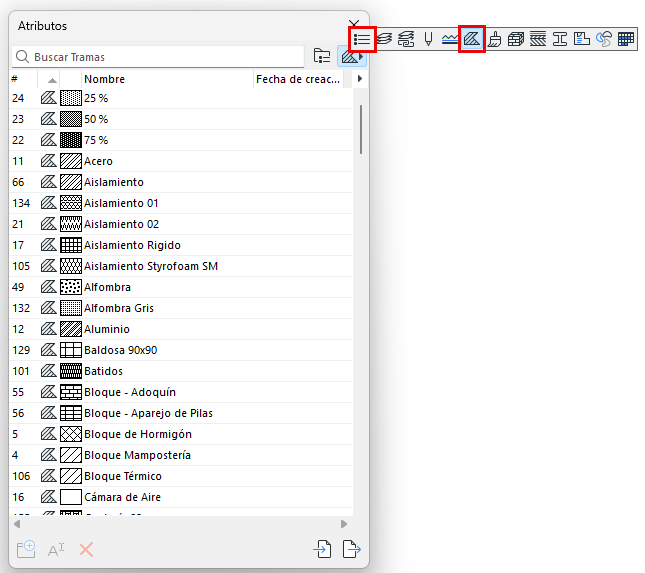Click the Baldosa 90x90 tile pattern swatch
This screenshot has height=573, width=645.
point(71,350)
